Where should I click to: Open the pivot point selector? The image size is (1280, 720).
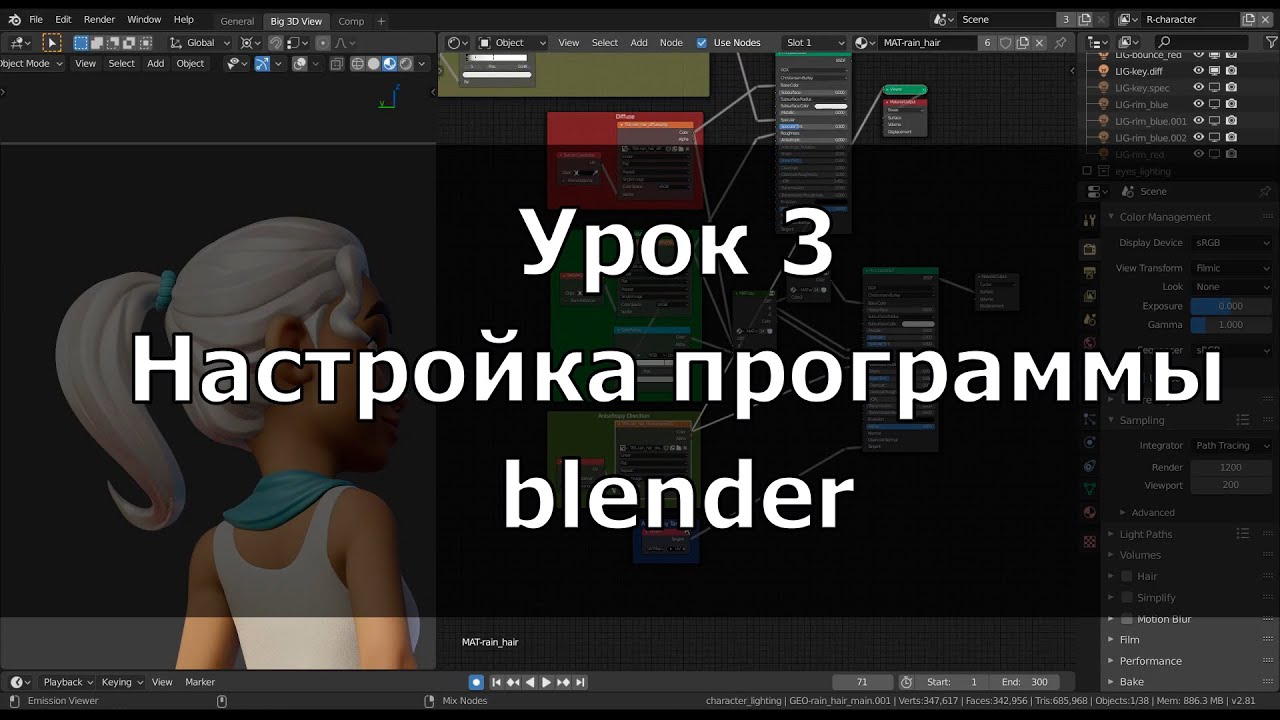tap(251, 42)
